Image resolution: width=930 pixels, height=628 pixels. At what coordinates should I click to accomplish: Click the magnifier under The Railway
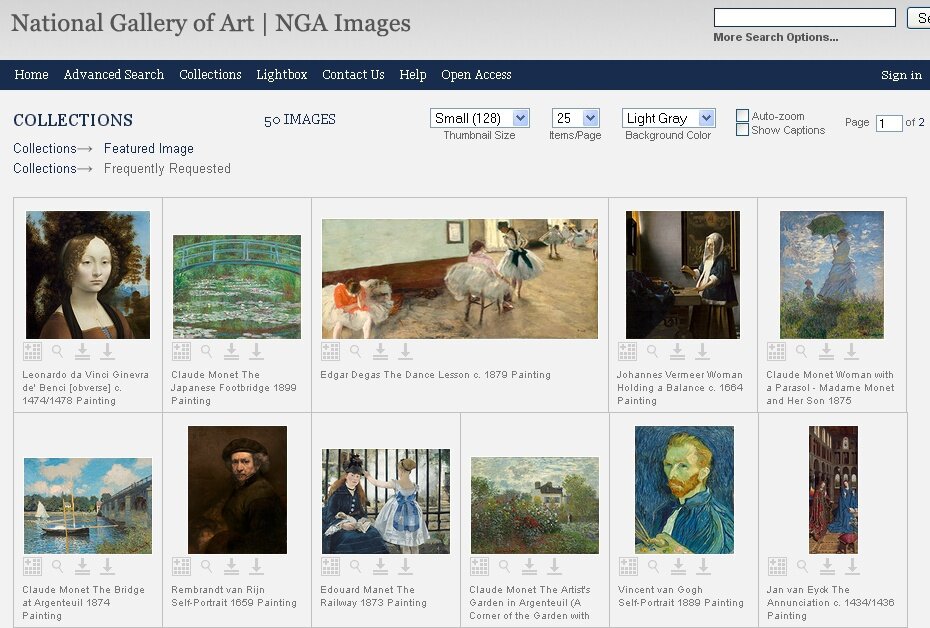[355, 567]
